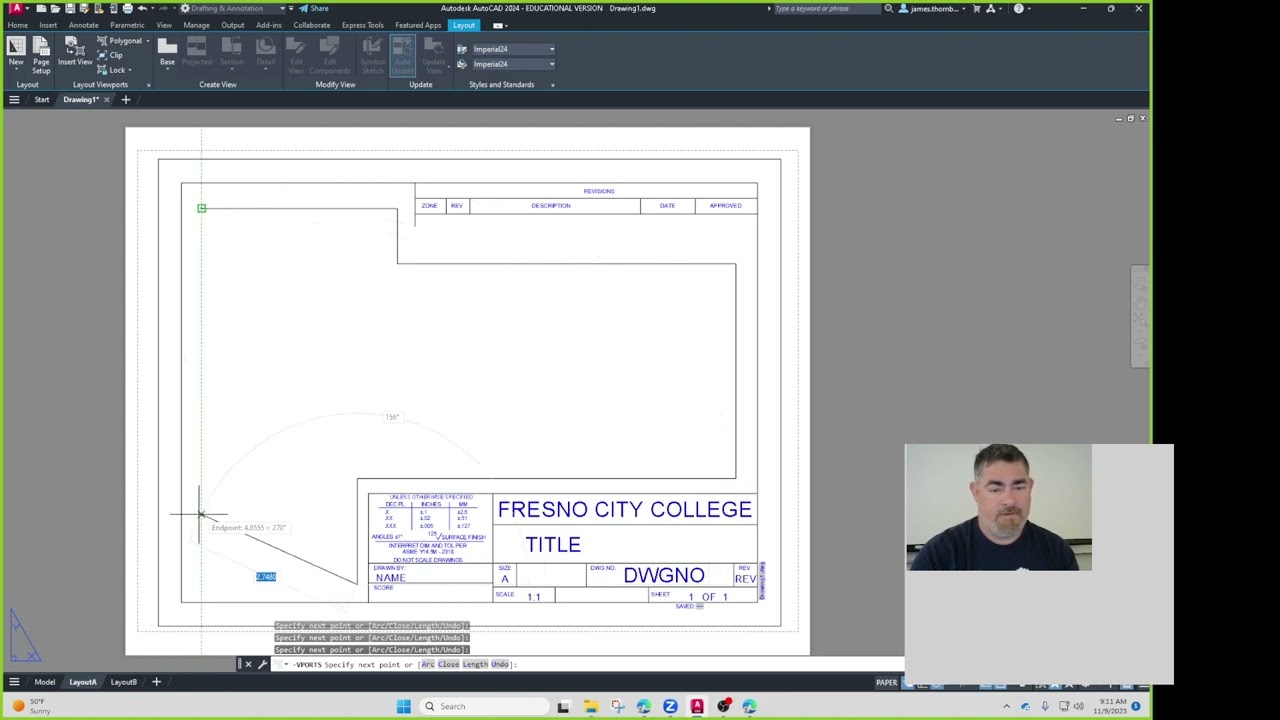Click the Symbol Sketch tool
Screen dimensions: 1280x720
tap(372, 55)
